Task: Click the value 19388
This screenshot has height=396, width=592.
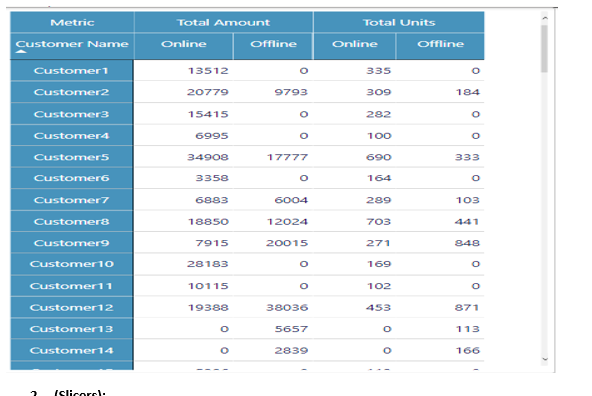Action: 208,307
